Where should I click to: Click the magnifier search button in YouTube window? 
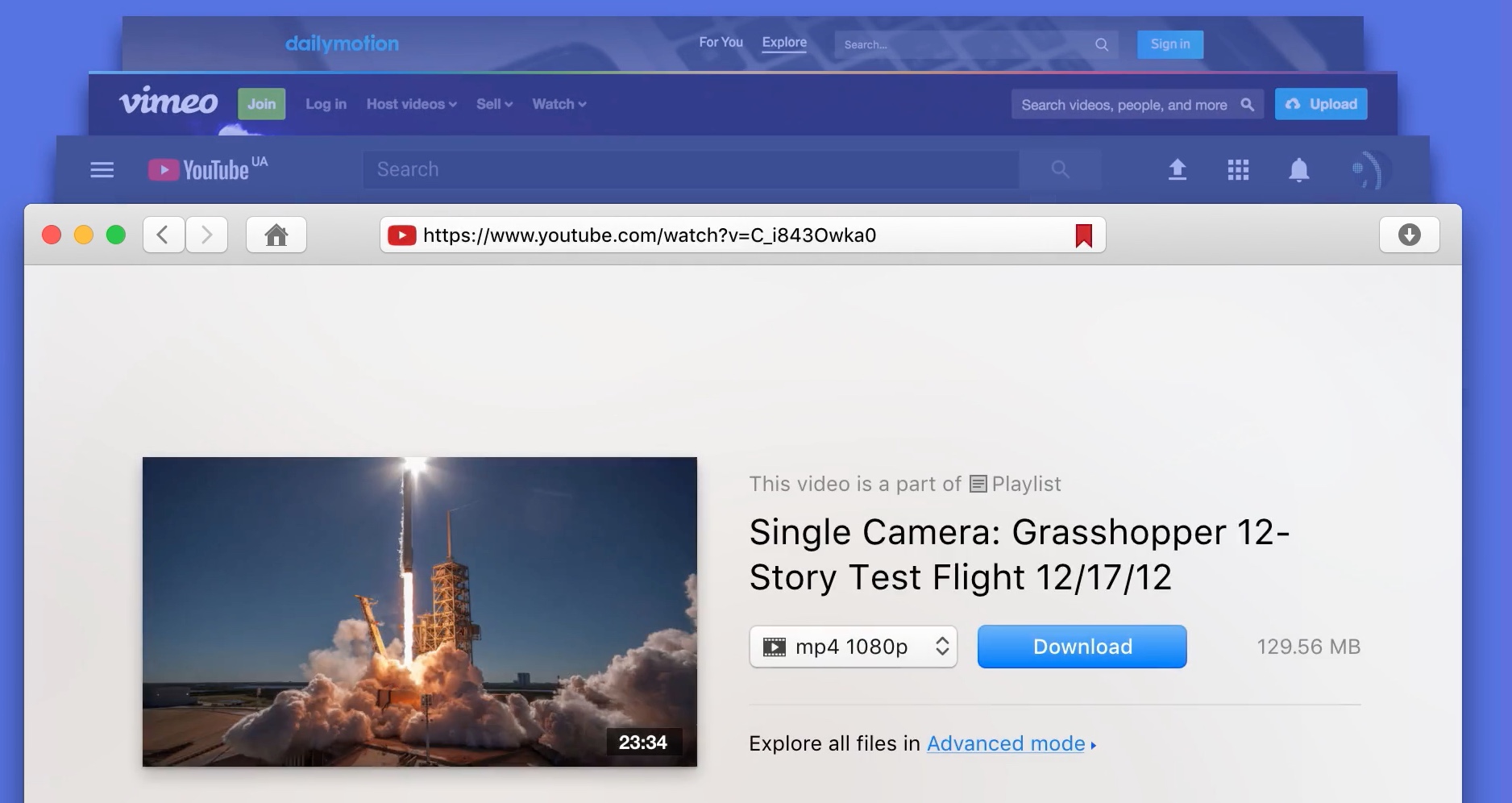(x=1060, y=169)
